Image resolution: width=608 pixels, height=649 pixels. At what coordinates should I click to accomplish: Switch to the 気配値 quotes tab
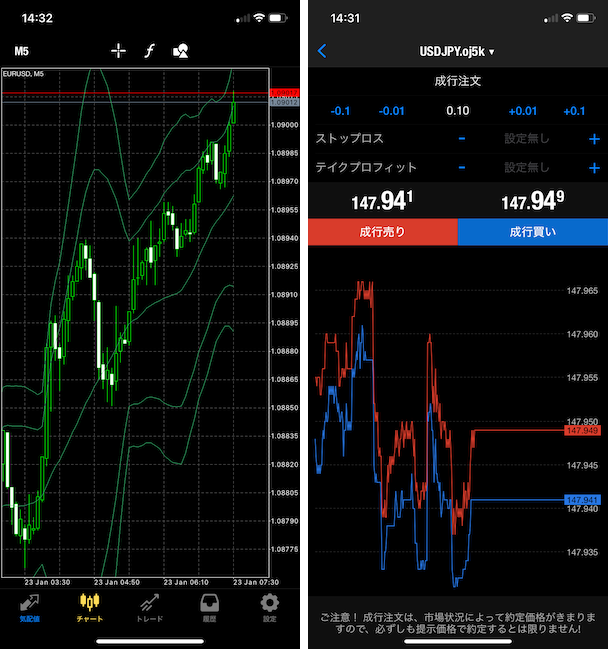tap(29, 608)
